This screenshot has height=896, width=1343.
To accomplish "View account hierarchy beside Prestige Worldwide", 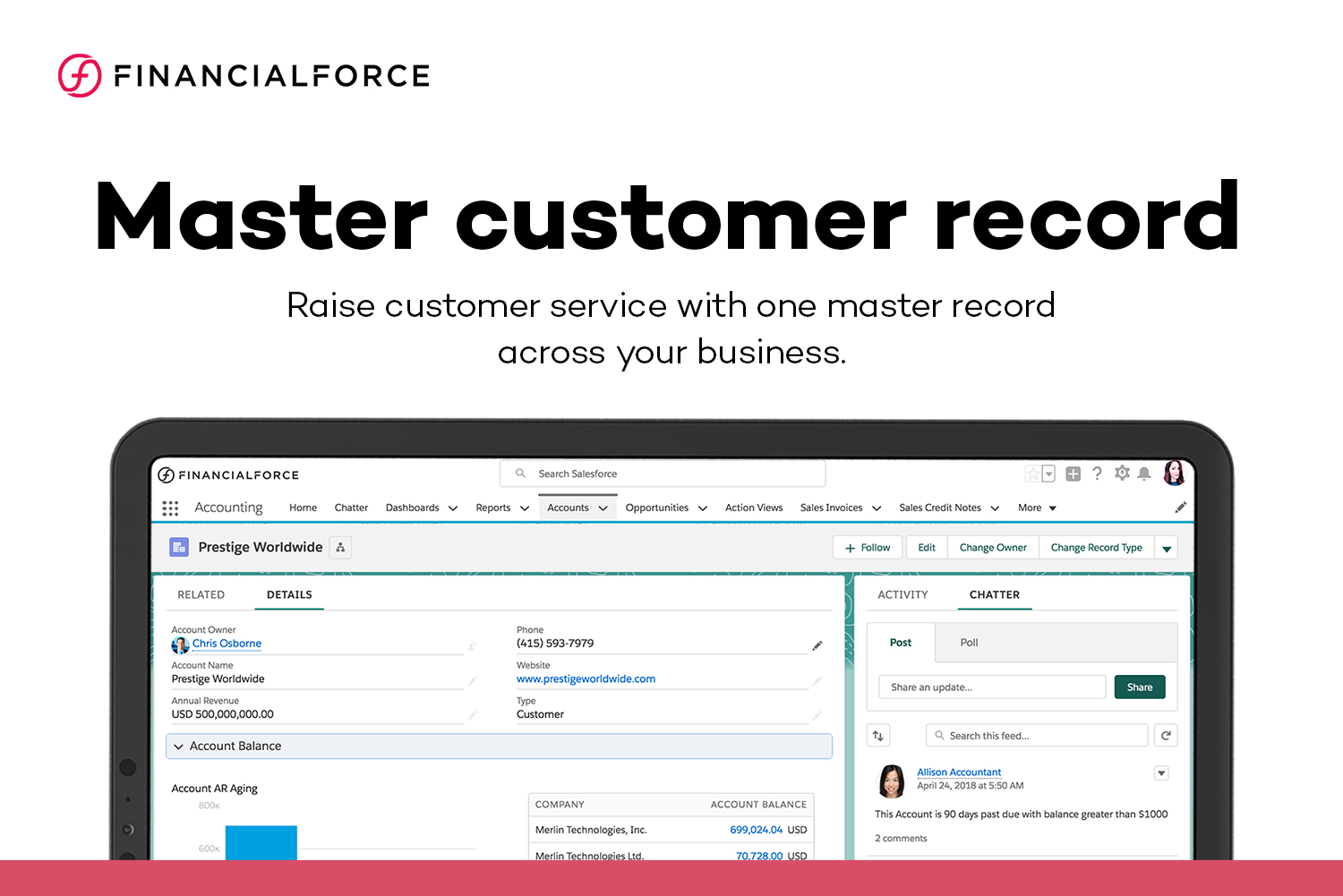I will click(340, 547).
